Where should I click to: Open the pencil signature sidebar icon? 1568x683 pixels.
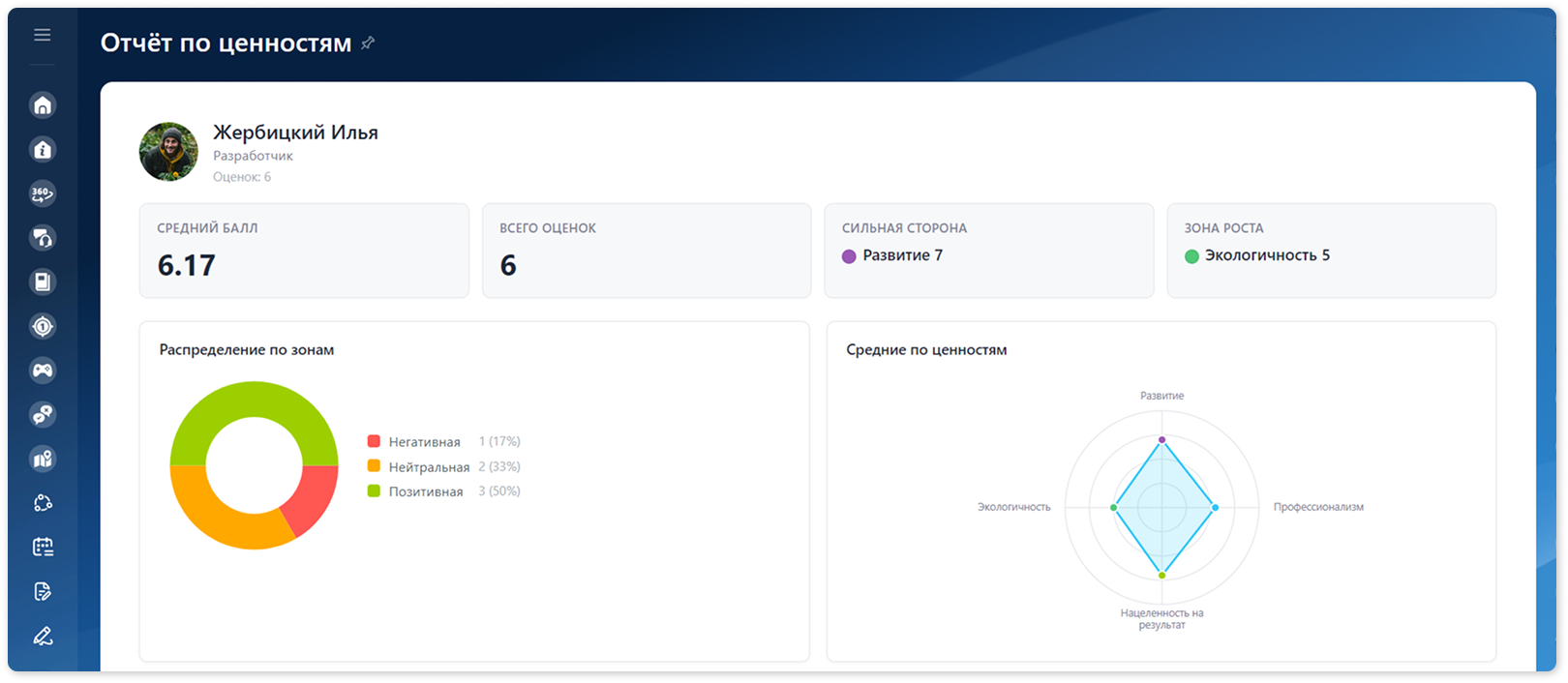click(43, 636)
